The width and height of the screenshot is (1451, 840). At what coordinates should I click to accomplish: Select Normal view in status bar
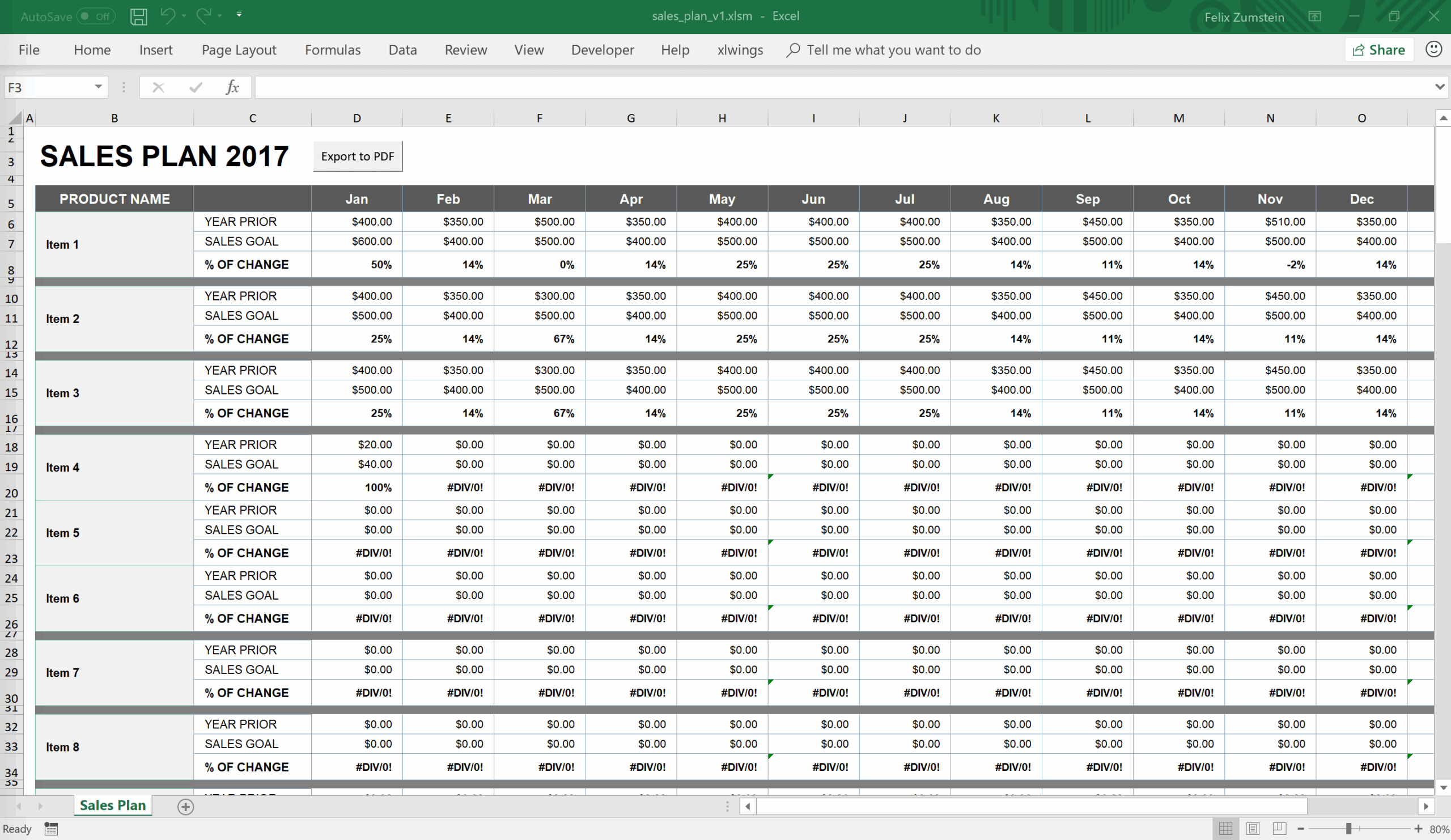1225,829
